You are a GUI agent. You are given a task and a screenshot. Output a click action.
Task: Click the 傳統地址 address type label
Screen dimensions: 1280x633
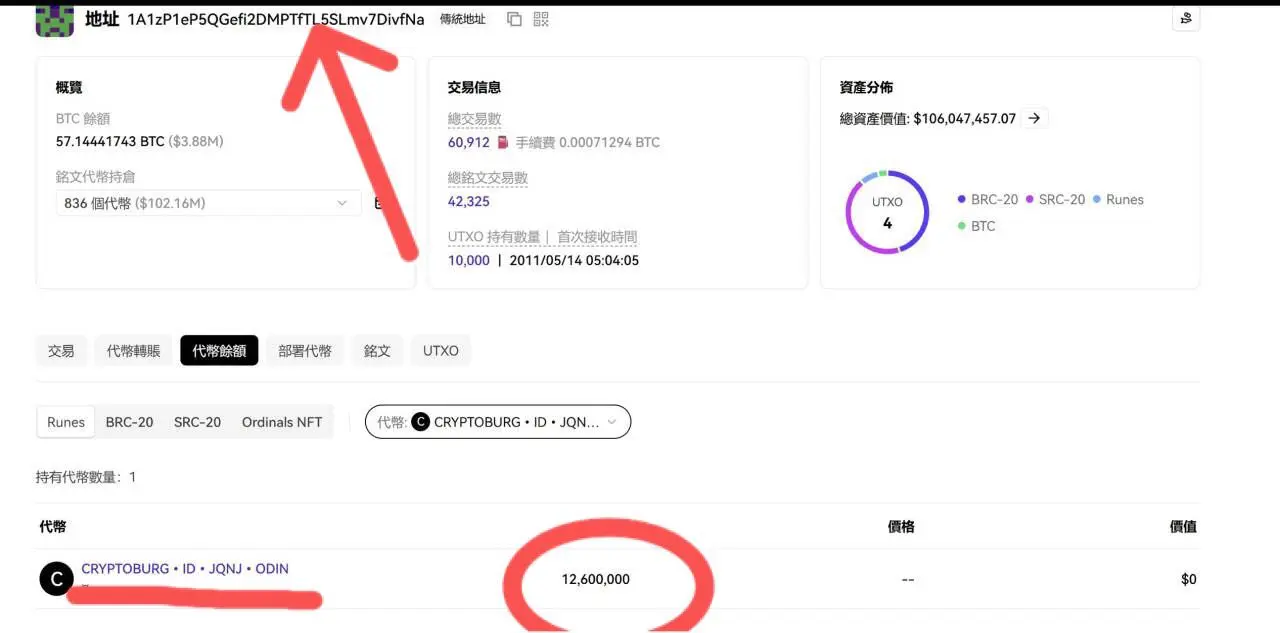point(463,19)
